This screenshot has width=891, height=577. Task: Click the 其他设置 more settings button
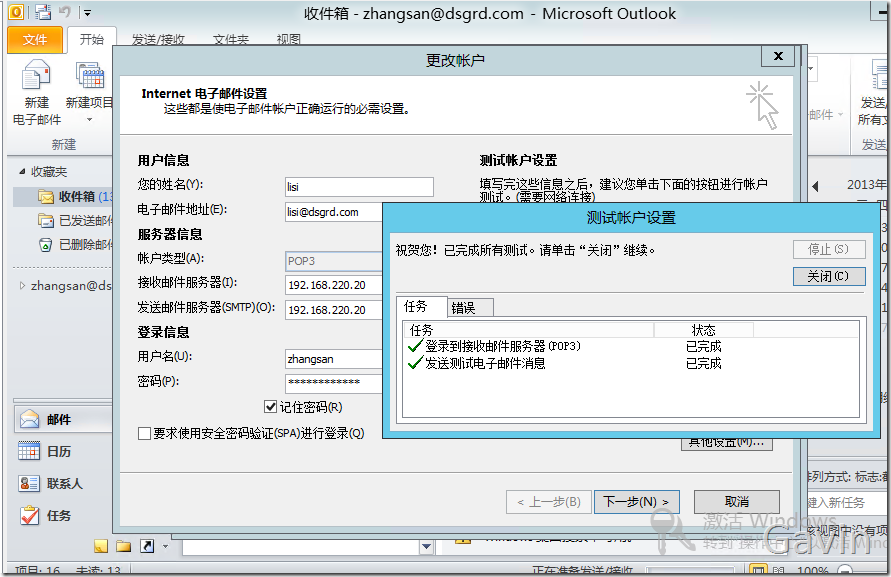727,444
